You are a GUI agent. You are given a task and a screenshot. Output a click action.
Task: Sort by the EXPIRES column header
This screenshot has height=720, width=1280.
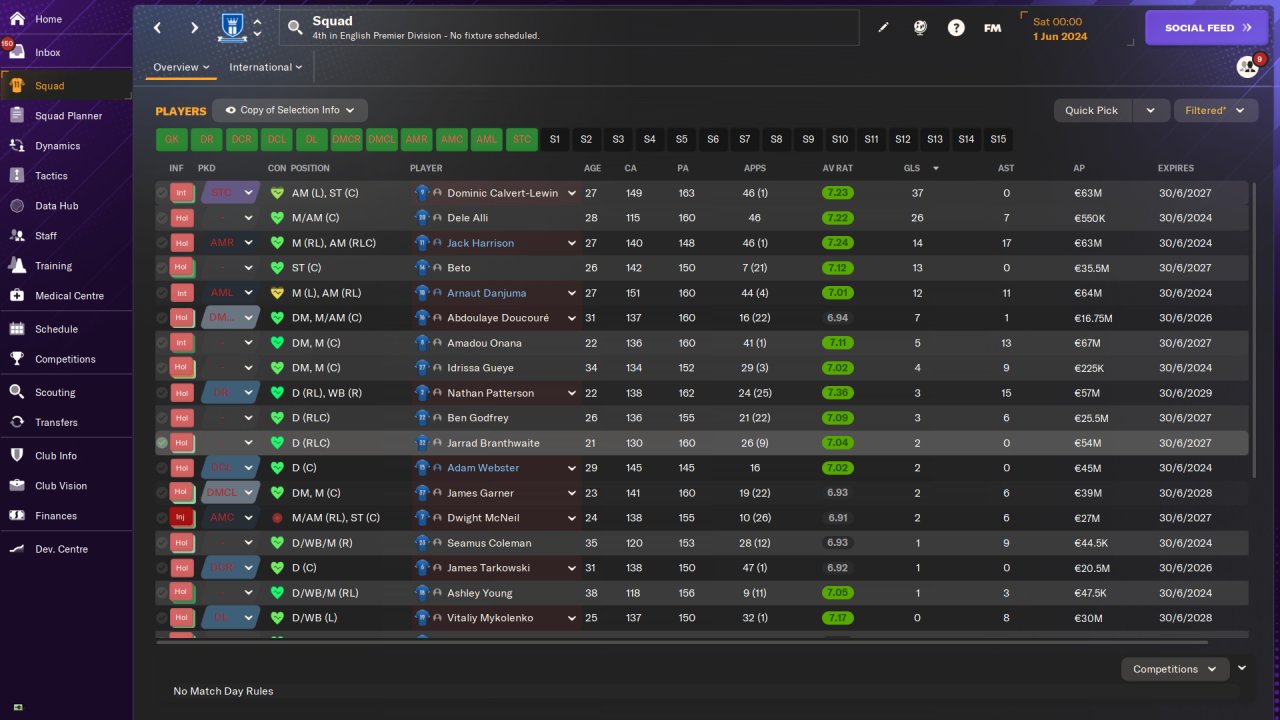1176,168
